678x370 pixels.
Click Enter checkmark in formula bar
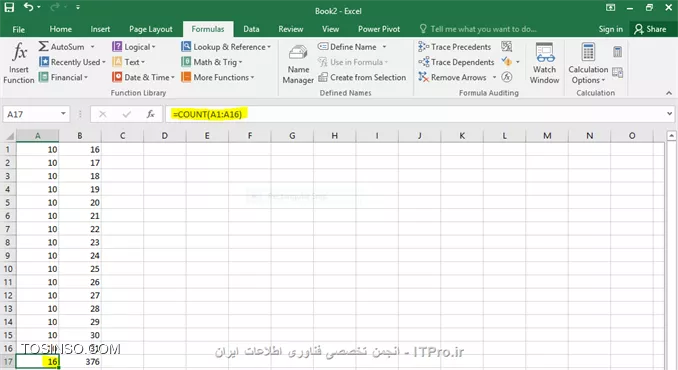(127, 114)
